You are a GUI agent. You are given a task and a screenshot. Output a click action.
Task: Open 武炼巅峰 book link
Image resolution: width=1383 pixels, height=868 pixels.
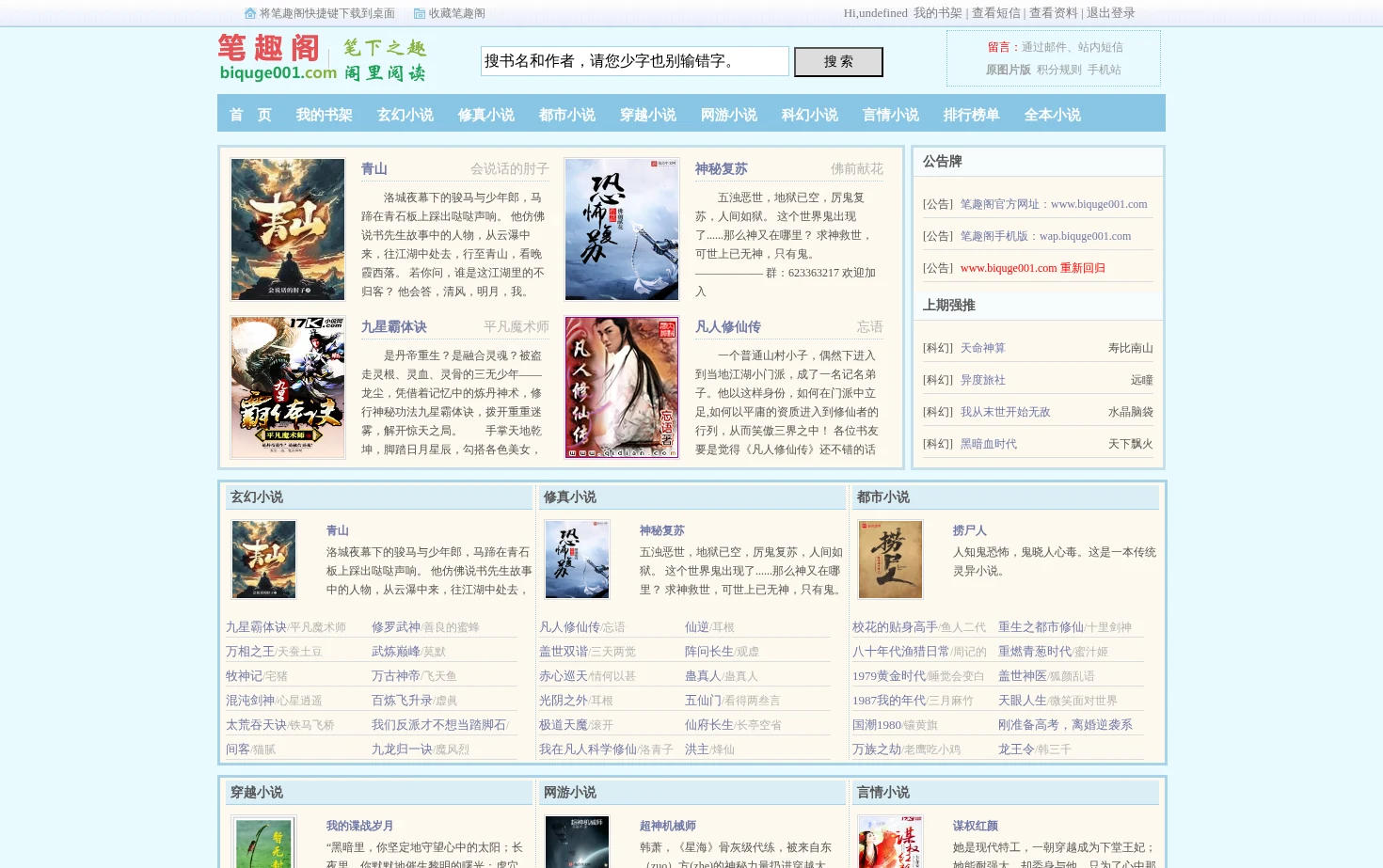click(396, 652)
